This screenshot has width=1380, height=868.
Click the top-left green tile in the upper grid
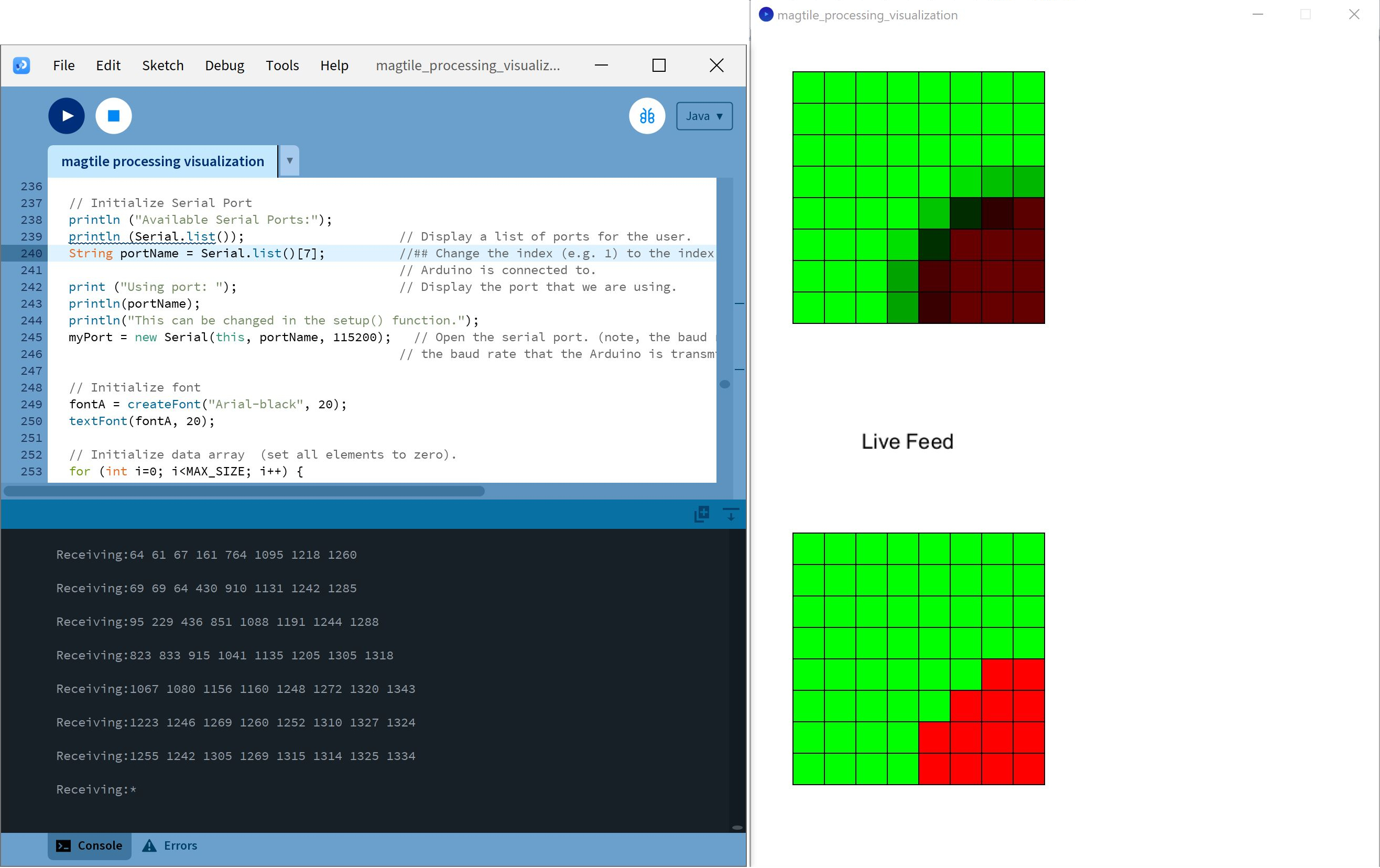(x=808, y=88)
